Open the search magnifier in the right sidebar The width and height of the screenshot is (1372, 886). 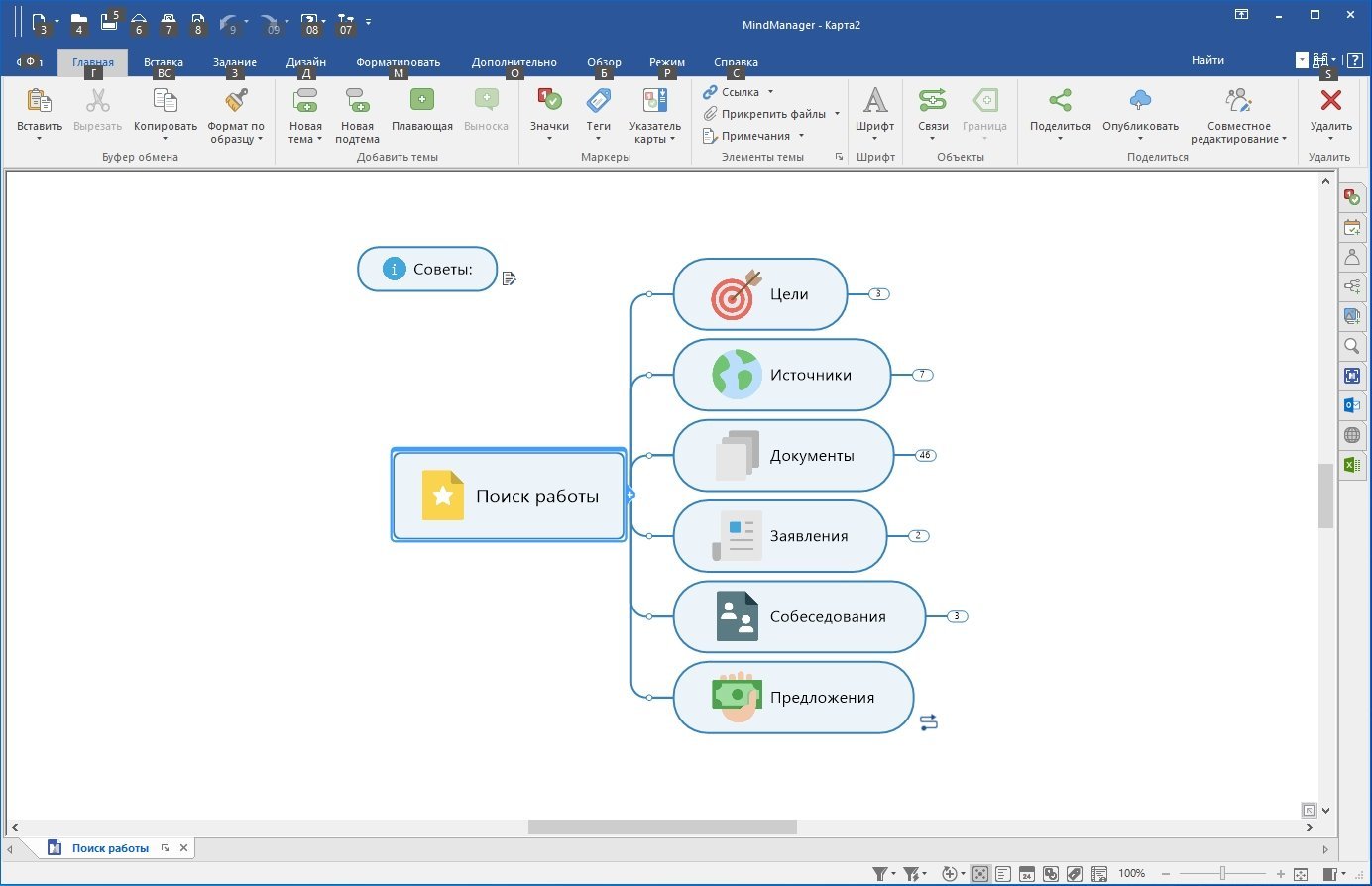click(x=1352, y=346)
